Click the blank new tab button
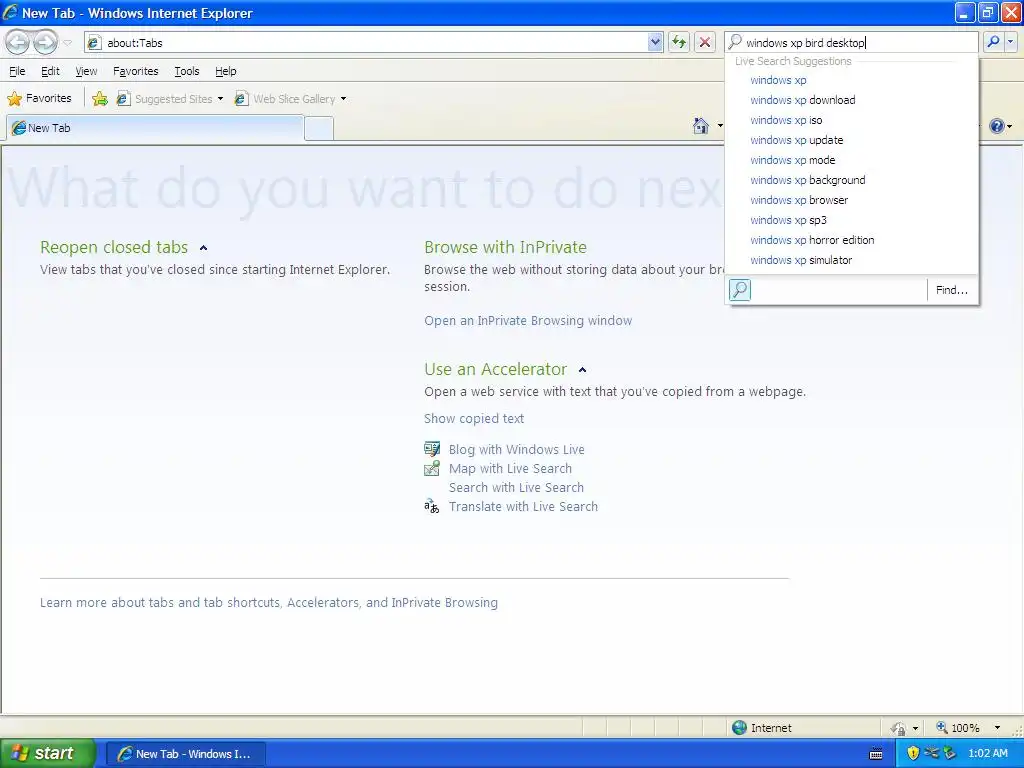The height and width of the screenshot is (768, 1024). 319,128
